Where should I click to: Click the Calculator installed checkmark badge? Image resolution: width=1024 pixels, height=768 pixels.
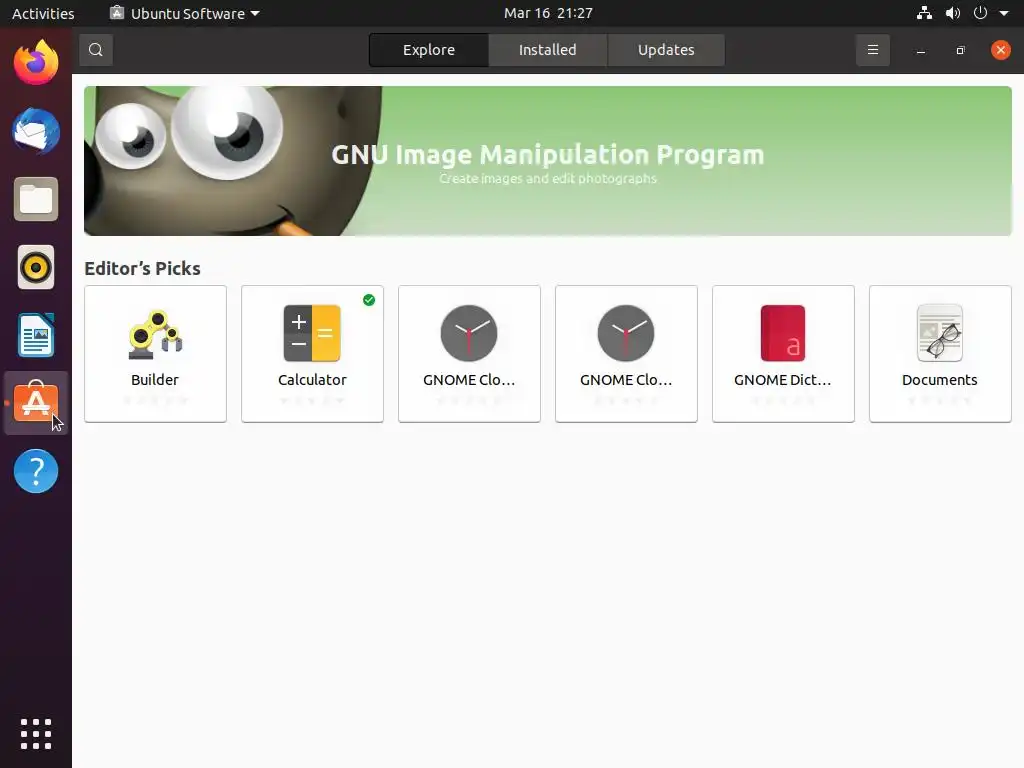click(x=369, y=300)
